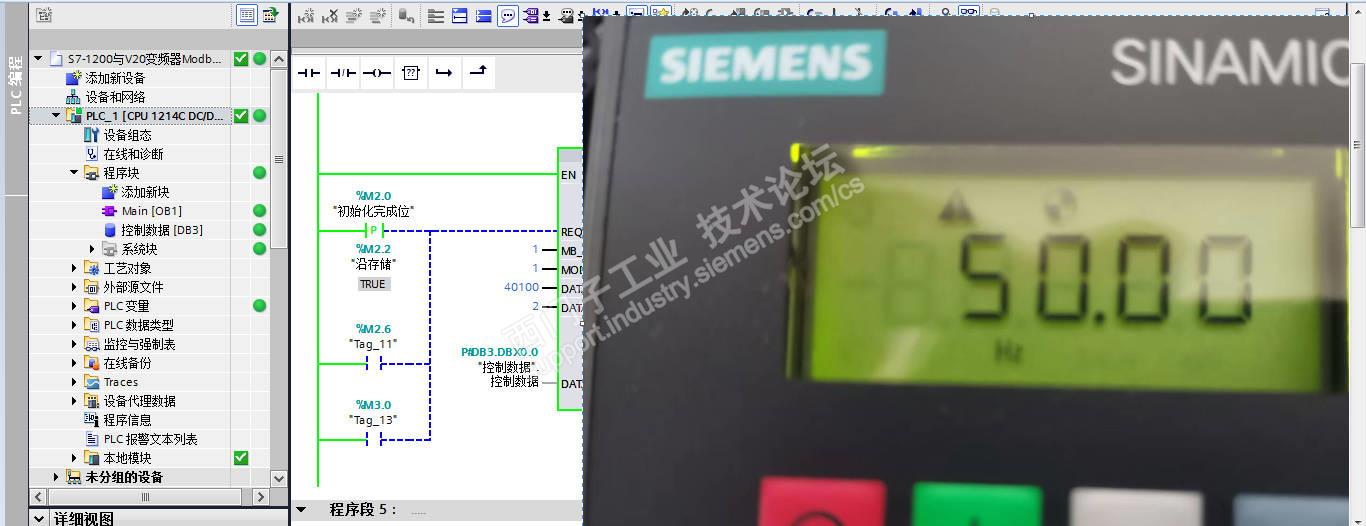
Task: Select the %M3.0 "Tag_13" contact
Action: (x=373, y=439)
